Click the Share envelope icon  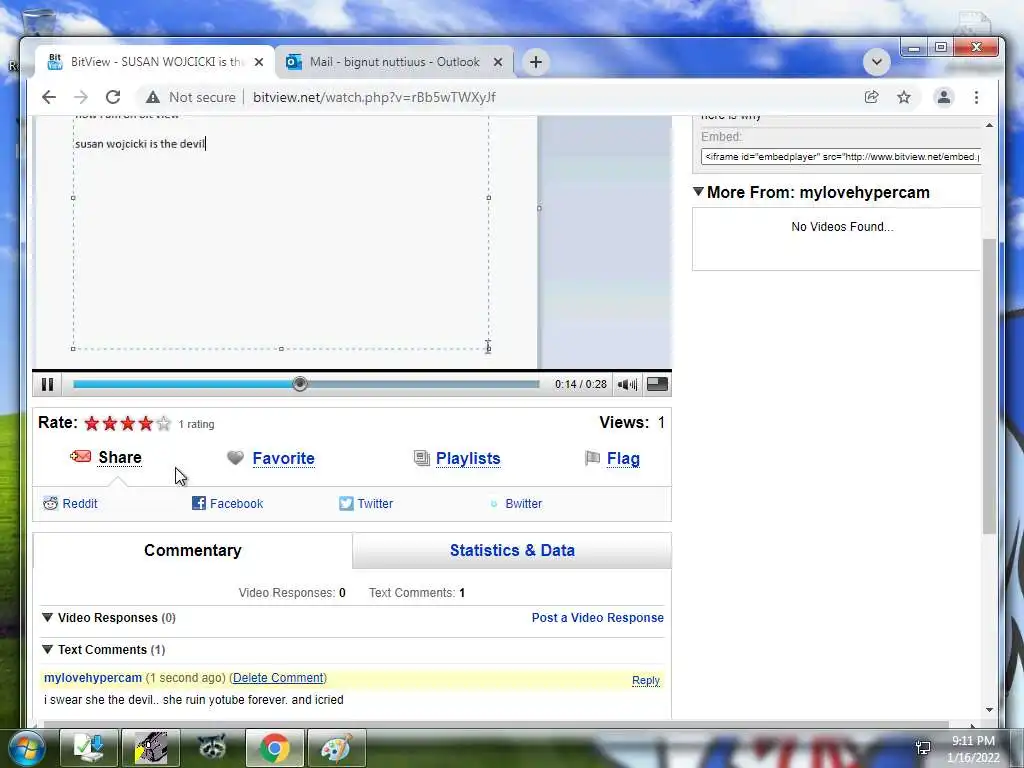click(x=80, y=456)
